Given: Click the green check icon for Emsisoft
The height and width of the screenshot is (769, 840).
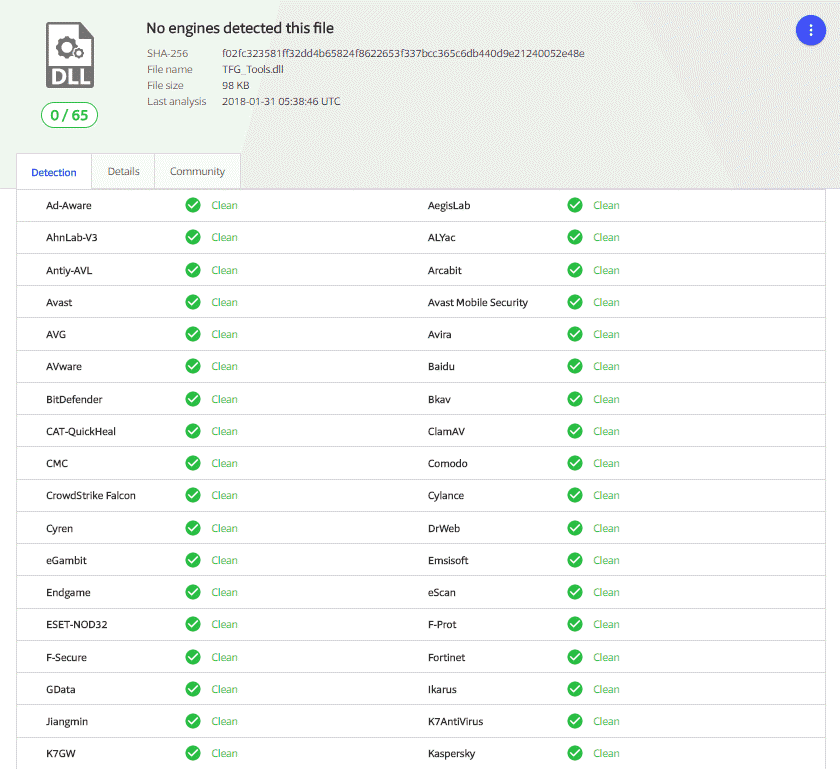Looking at the screenshot, I should click(x=575, y=561).
